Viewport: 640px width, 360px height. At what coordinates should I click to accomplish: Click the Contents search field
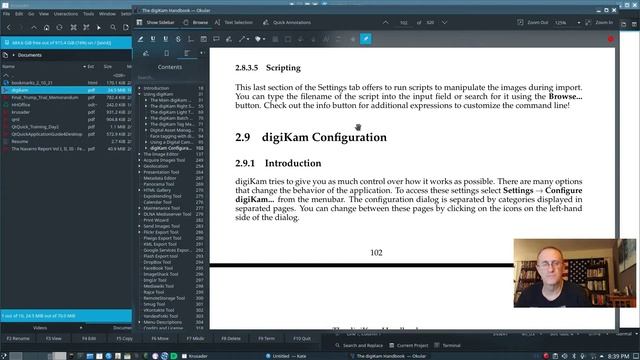171,77
